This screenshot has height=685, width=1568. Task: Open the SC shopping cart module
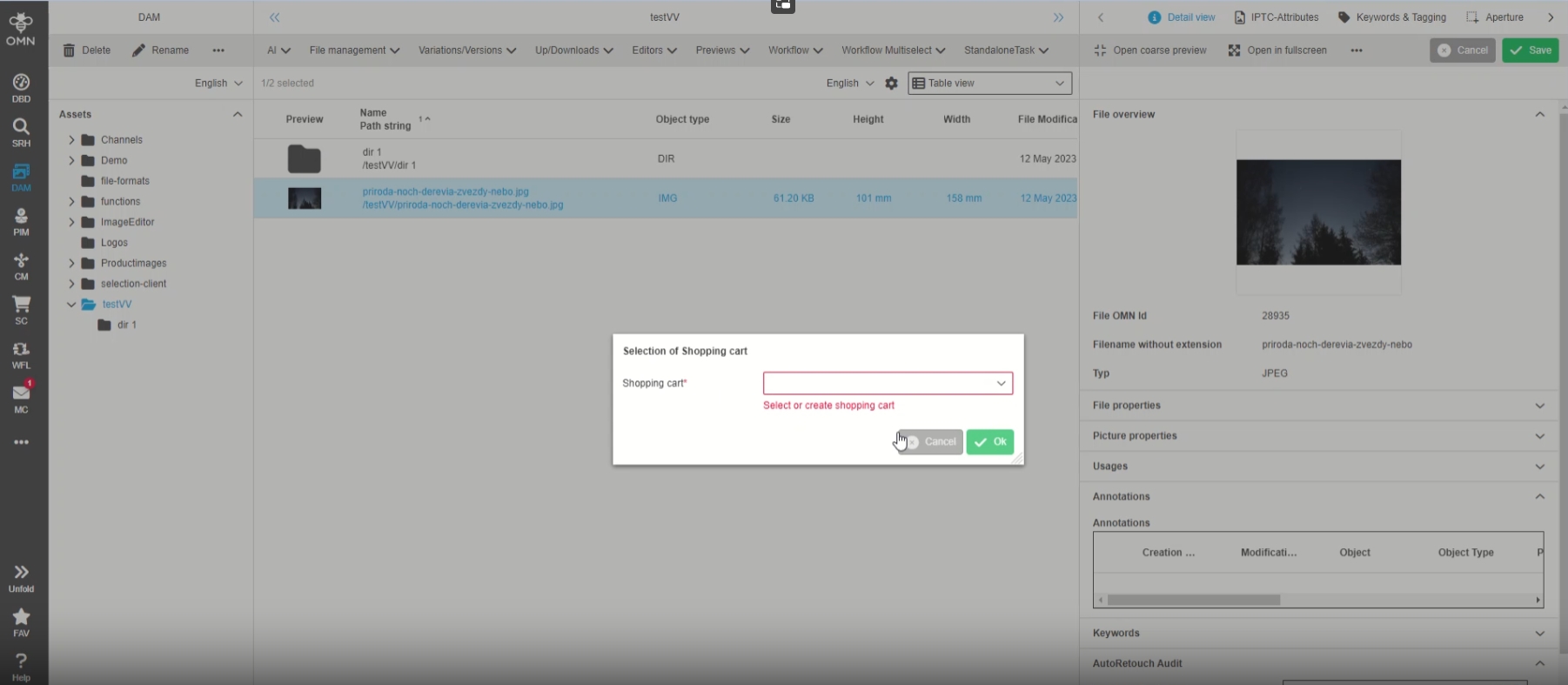point(21,310)
